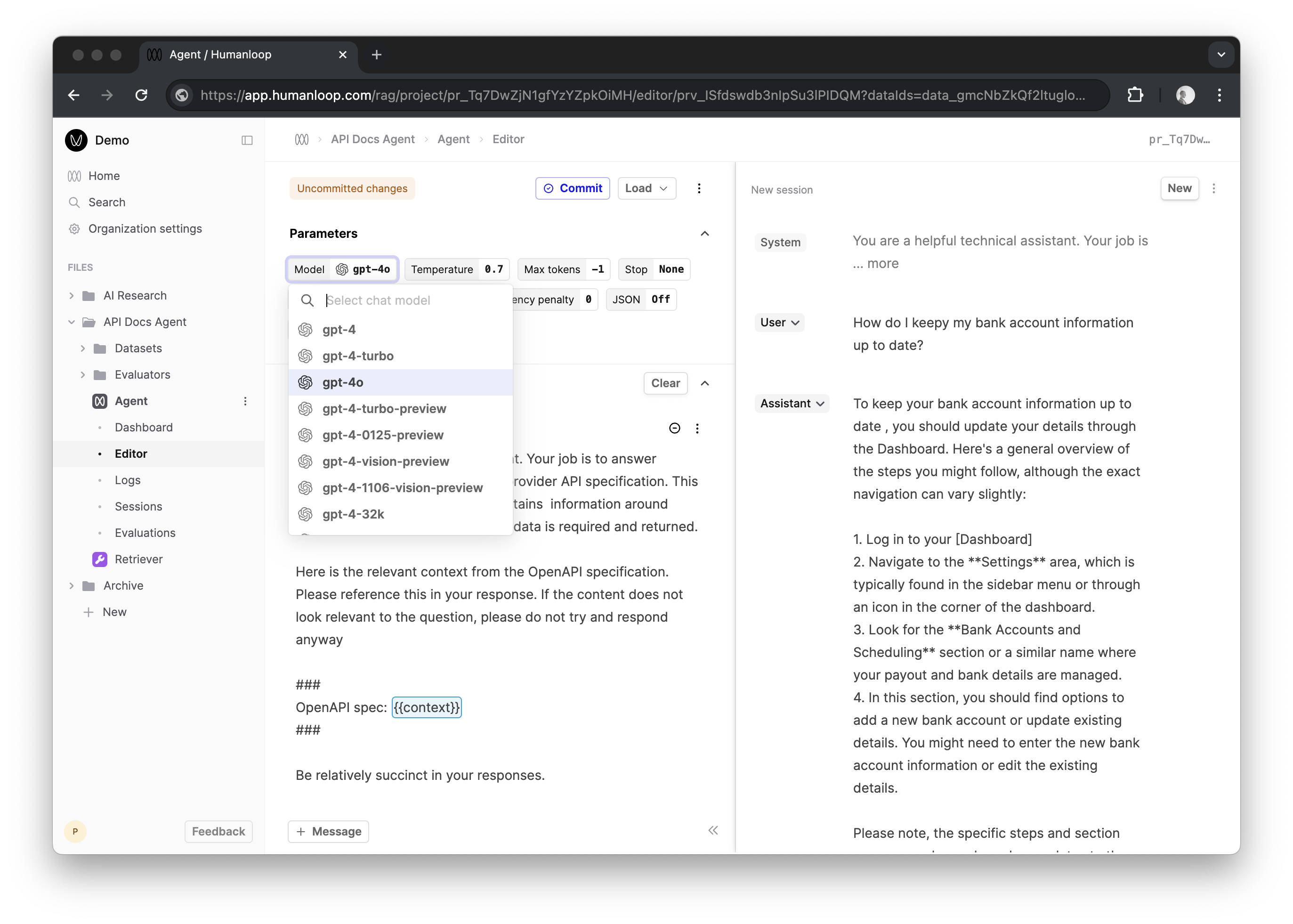Click the browser profile avatar
1293x924 pixels.
coord(1185,95)
